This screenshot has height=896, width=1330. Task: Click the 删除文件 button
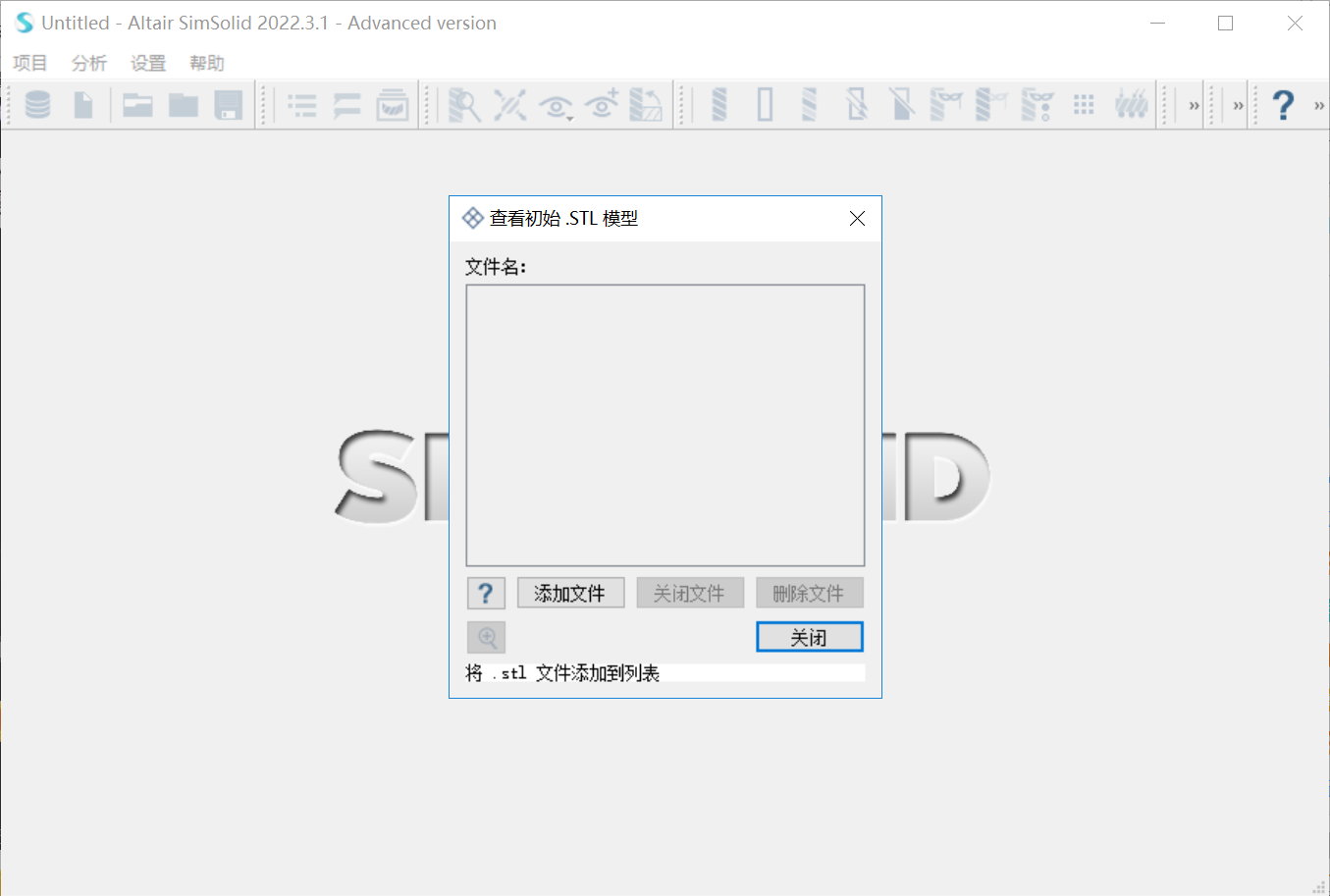(810, 593)
